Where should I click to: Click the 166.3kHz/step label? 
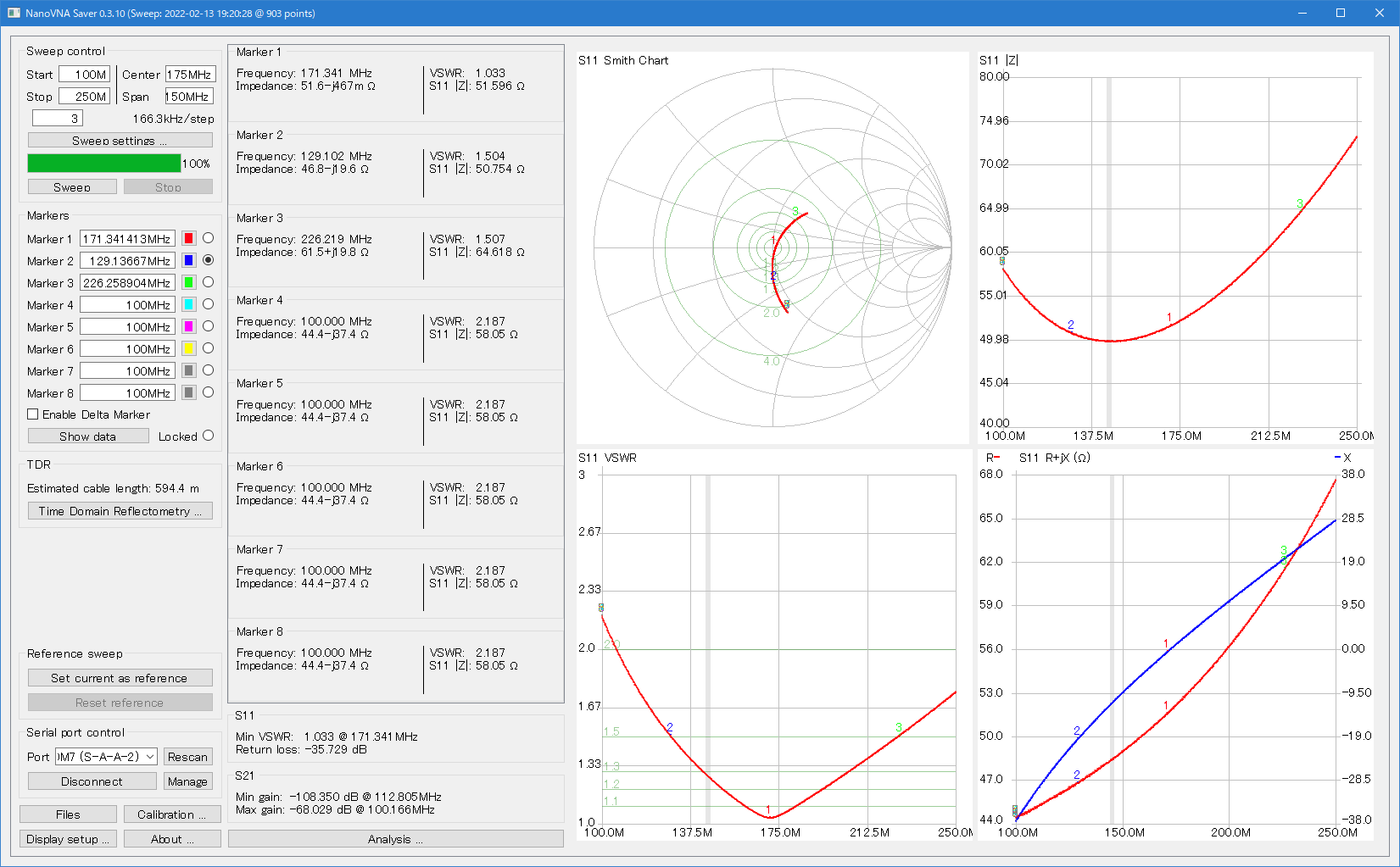173,119
